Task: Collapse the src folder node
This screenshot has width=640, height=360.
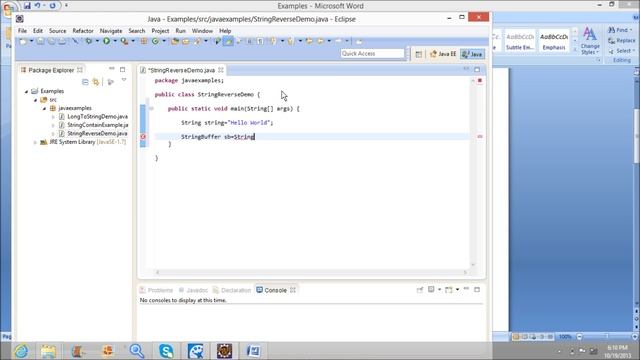Action: click(x=36, y=100)
